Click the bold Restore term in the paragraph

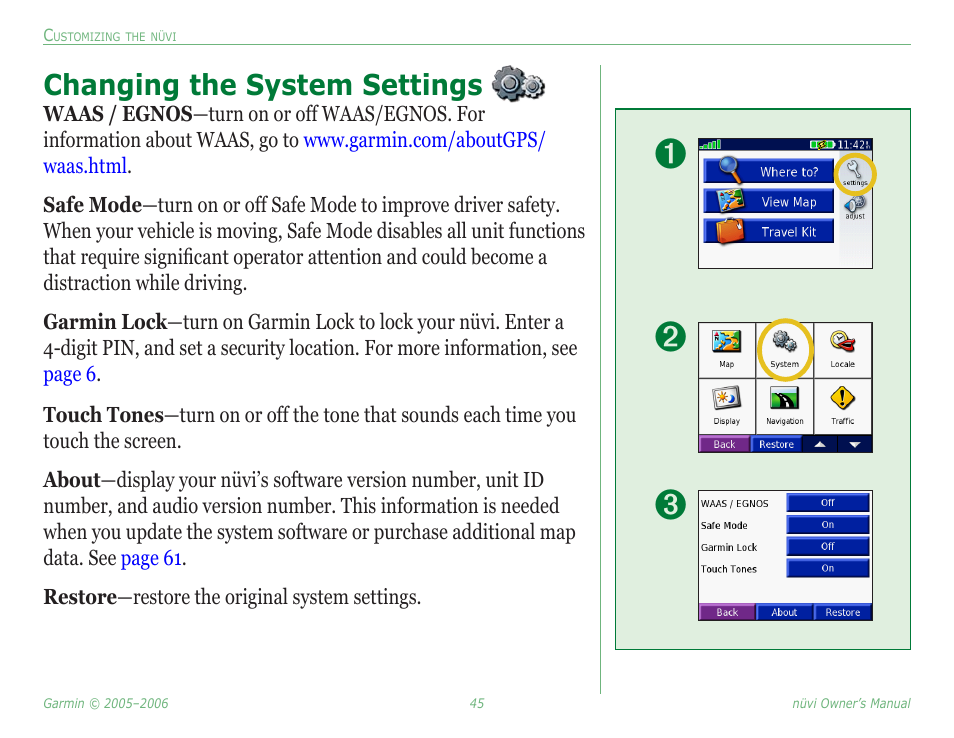coord(80,597)
